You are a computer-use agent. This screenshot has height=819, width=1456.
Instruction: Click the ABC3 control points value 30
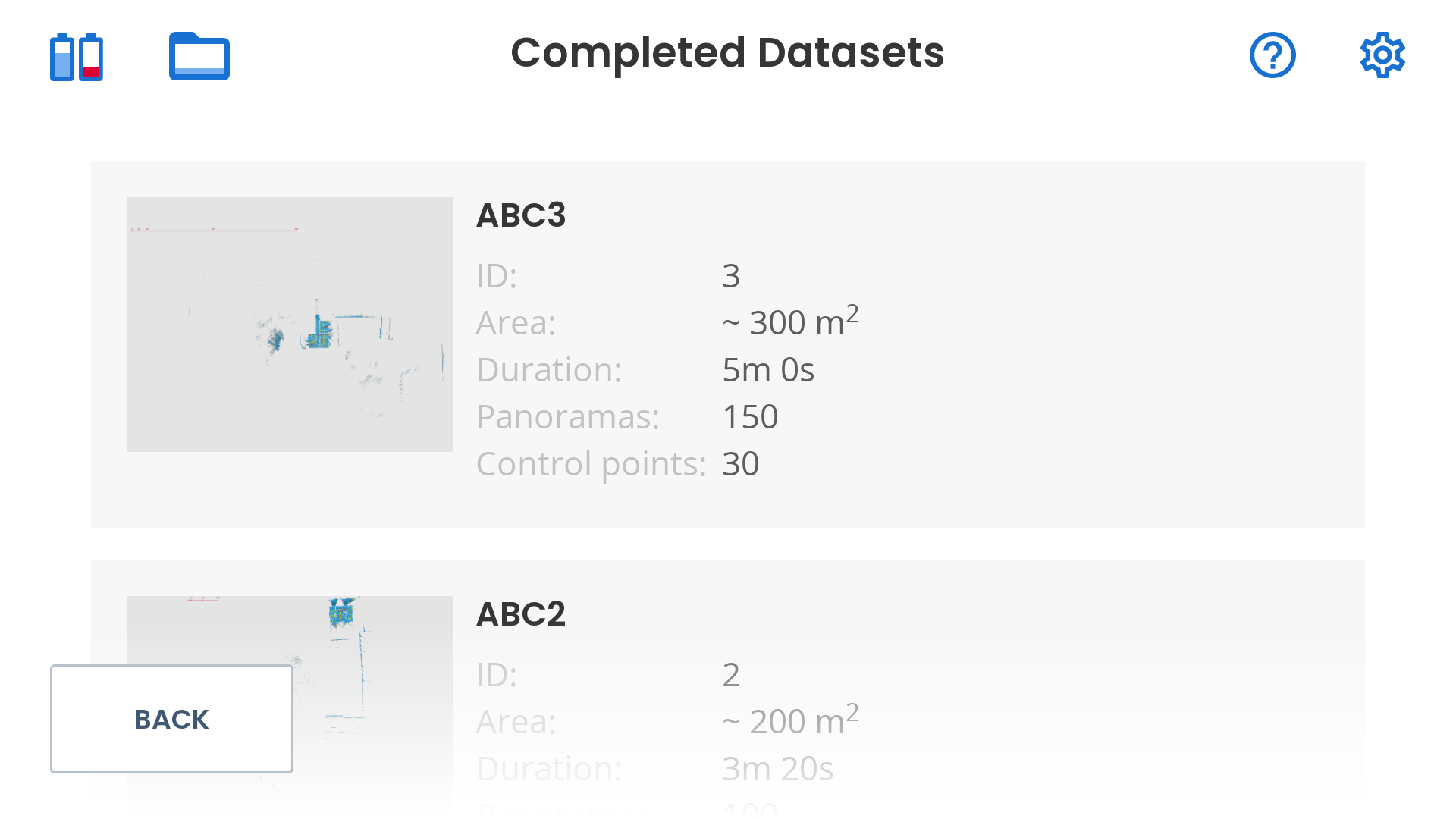tap(741, 464)
